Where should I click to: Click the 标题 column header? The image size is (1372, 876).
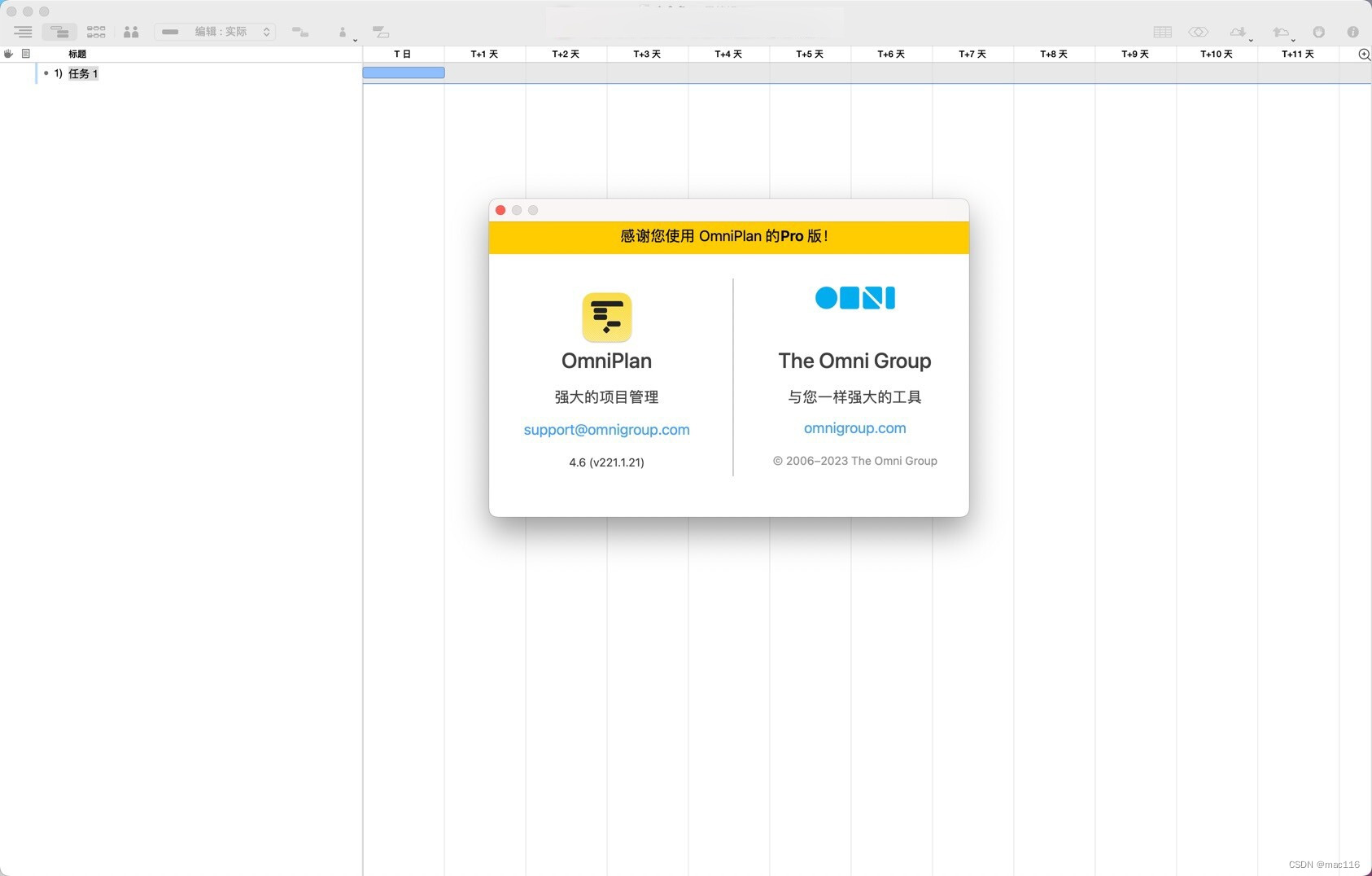77,54
